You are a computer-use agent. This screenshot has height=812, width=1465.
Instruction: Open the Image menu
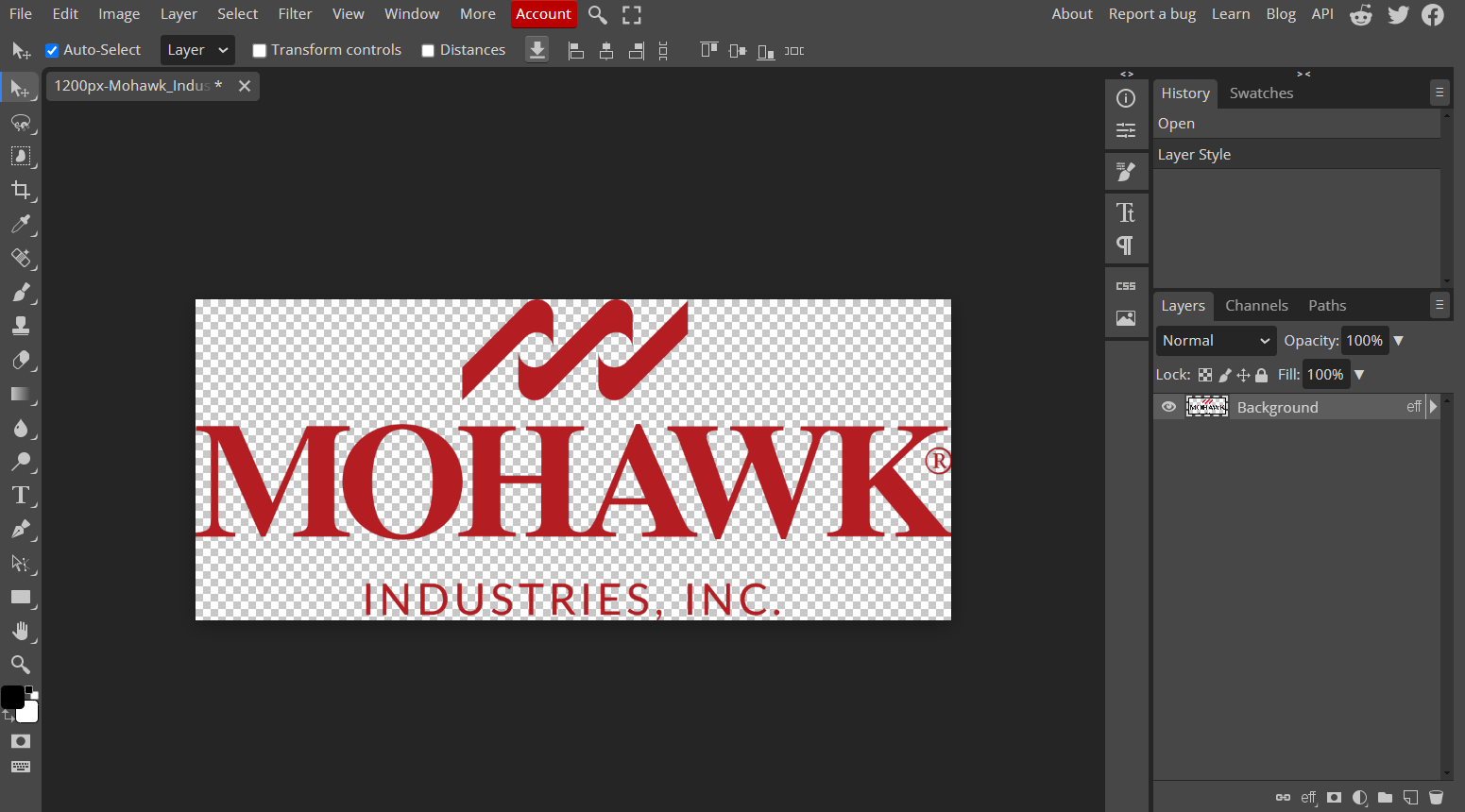[119, 14]
